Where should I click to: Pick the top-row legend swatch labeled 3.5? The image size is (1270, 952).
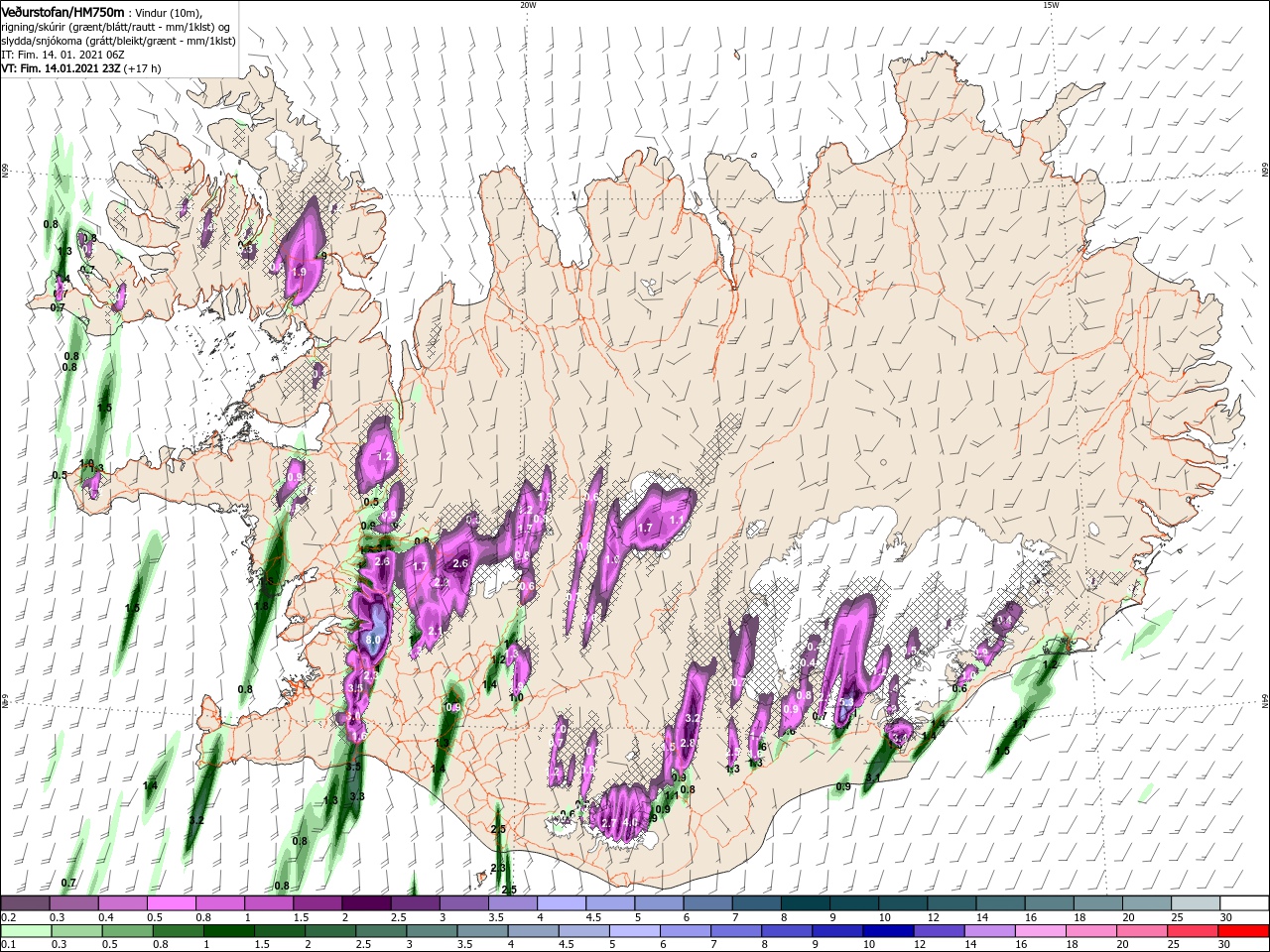[513, 903]
